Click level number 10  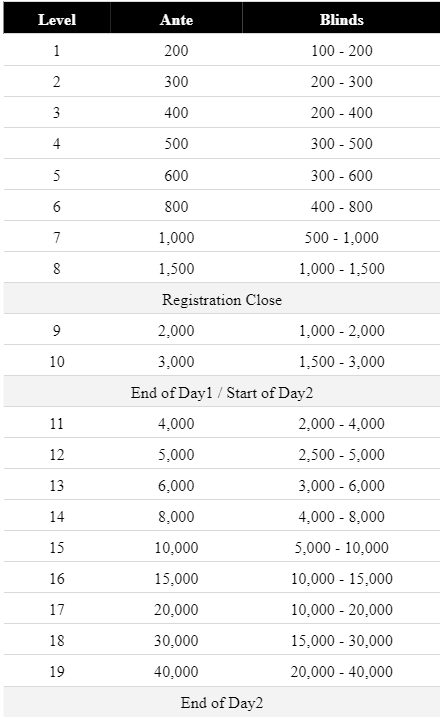click(57, 361)
